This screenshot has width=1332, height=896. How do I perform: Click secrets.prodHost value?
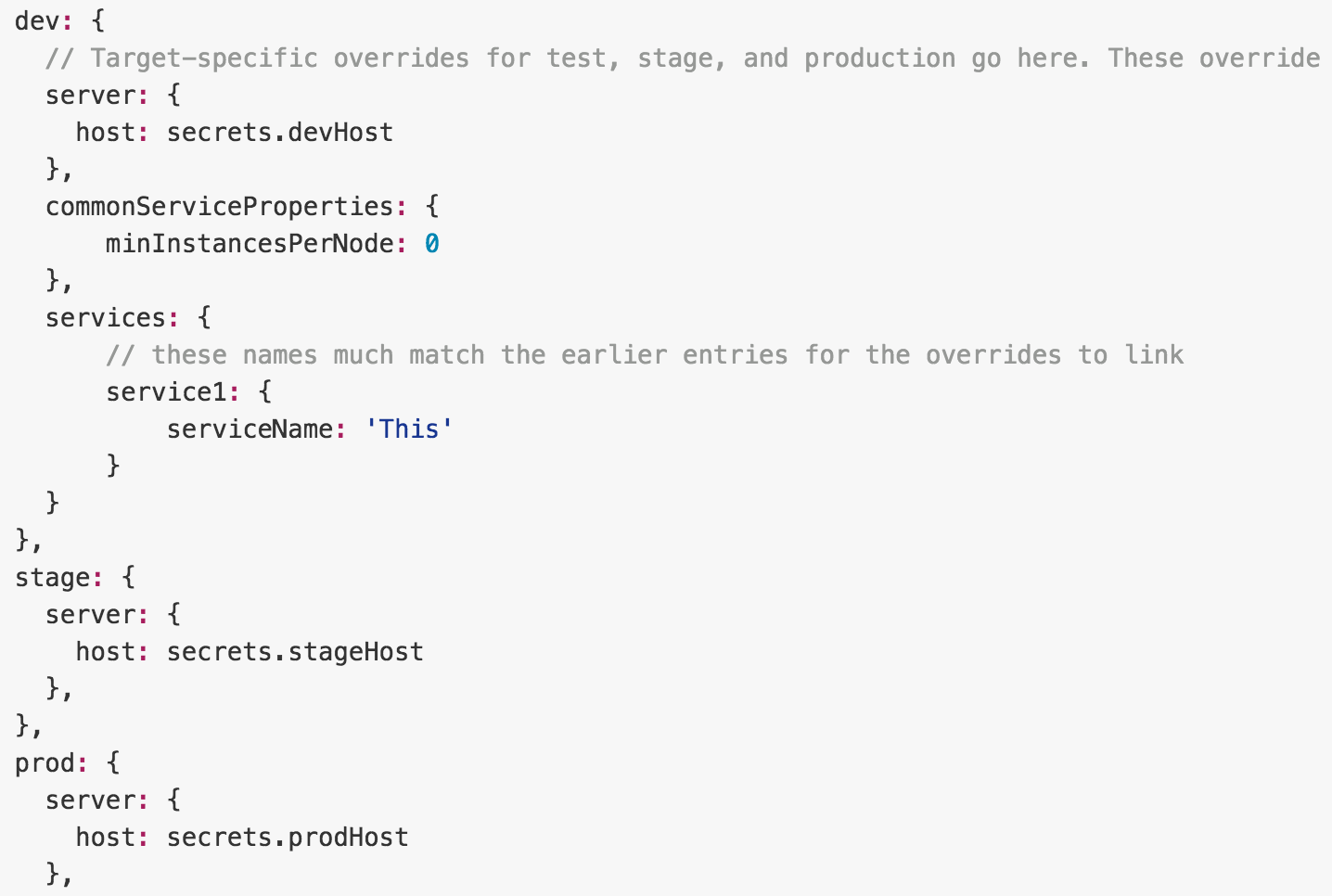[x=288, y=838]
